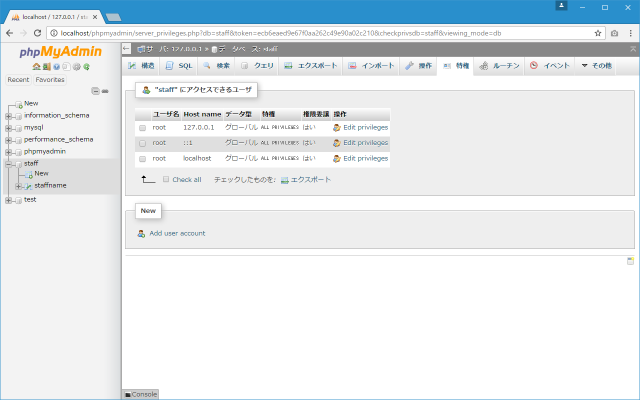This screenshot has width=640, height=400.
Task: Click the browser back arrow
Action: tap(10, 33)
